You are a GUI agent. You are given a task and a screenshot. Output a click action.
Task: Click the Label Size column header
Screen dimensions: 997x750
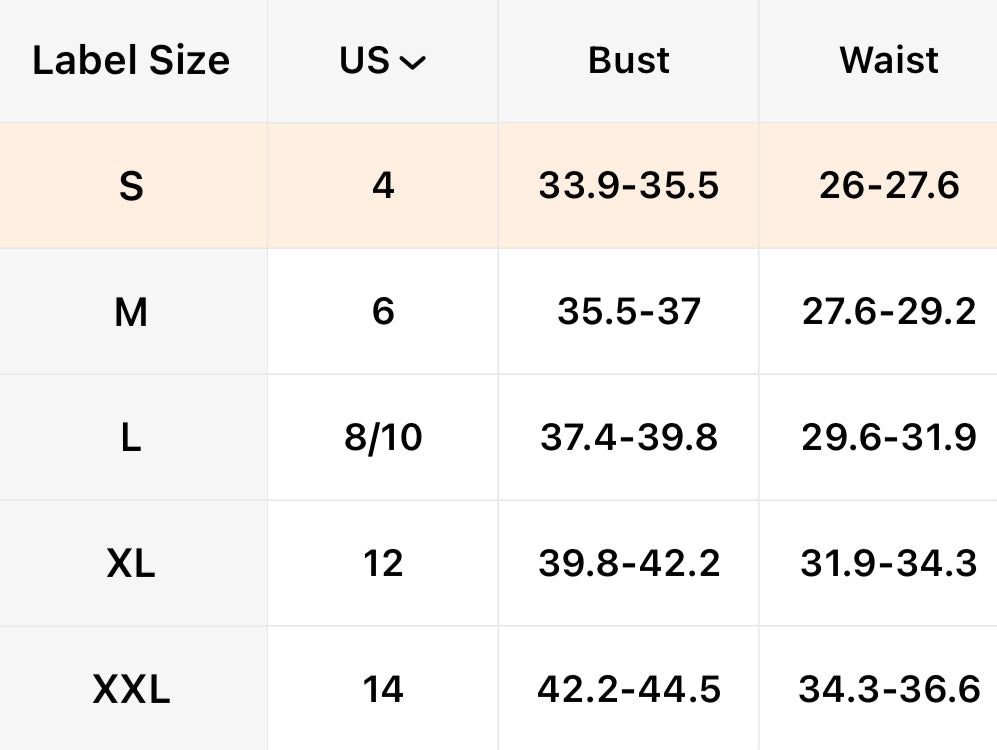131,61
